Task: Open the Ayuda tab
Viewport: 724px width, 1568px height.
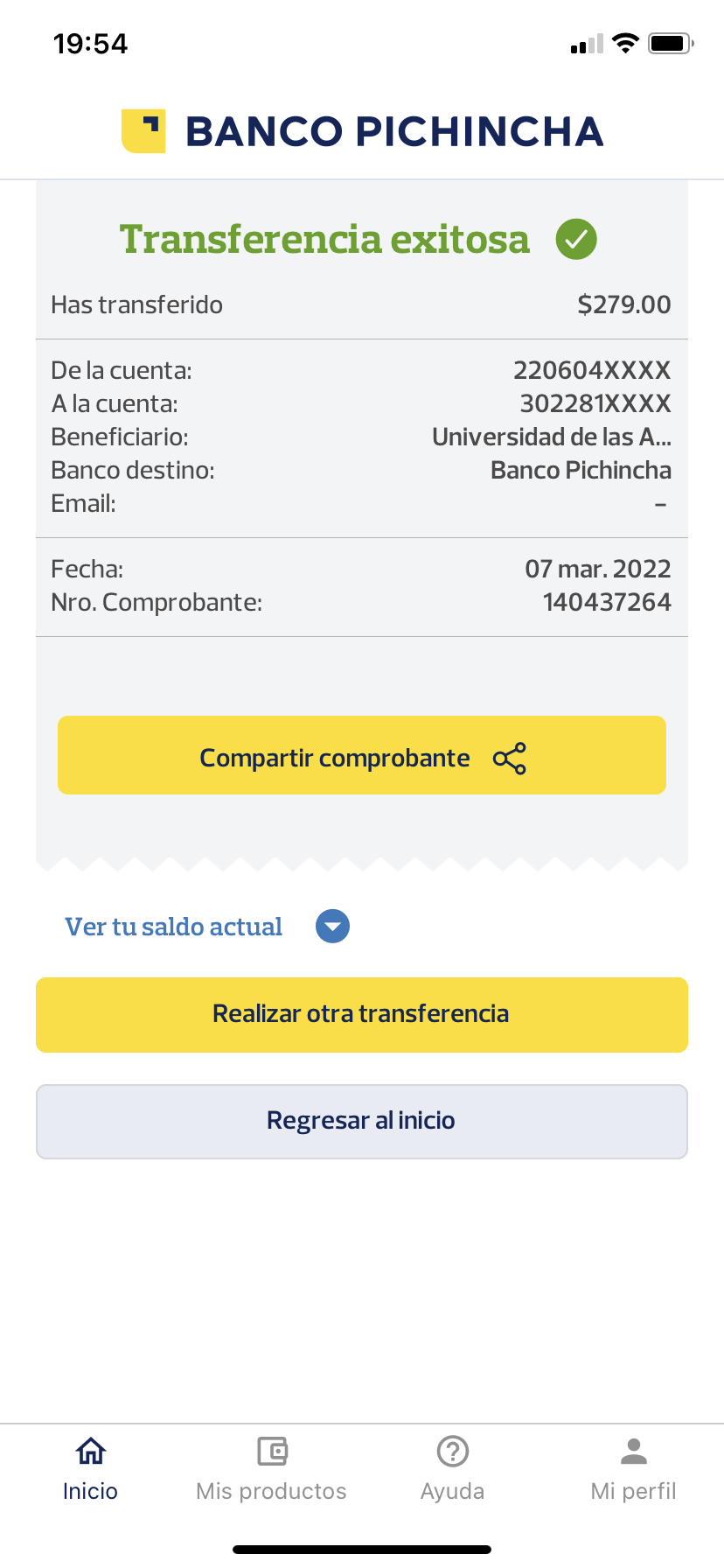Action: point(453,1491)
